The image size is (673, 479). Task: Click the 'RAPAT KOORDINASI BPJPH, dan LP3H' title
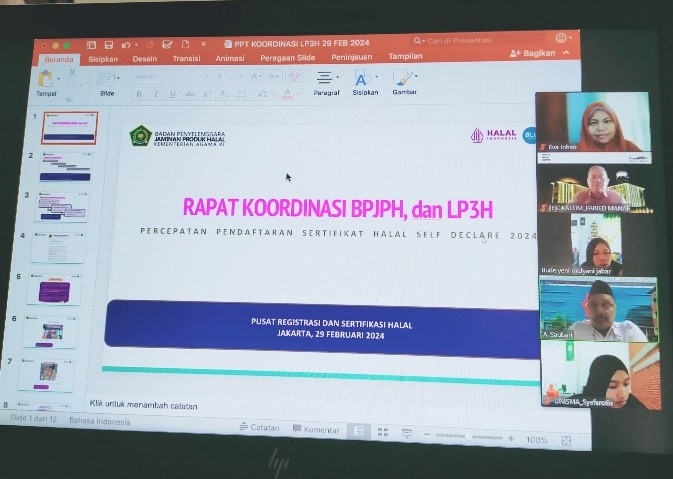click(x=338, y=208)
